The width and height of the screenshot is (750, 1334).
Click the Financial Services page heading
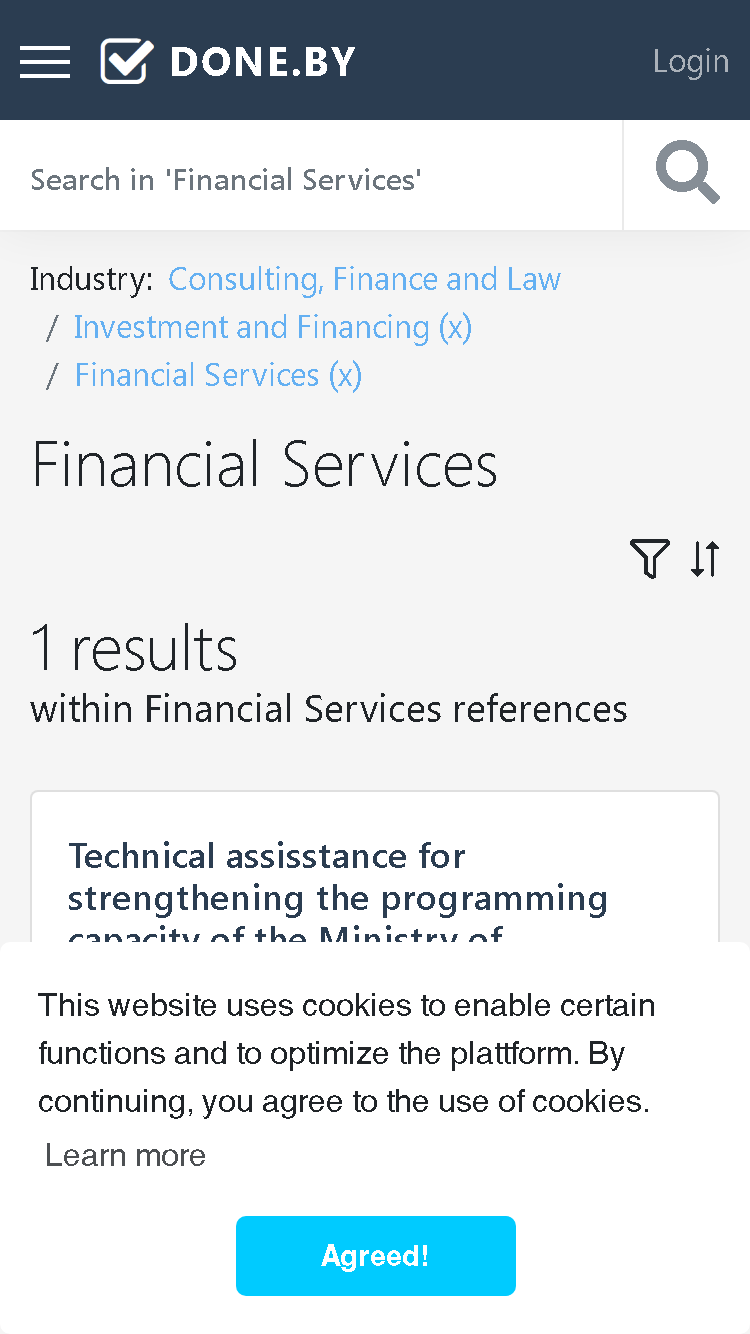(265, 465)
